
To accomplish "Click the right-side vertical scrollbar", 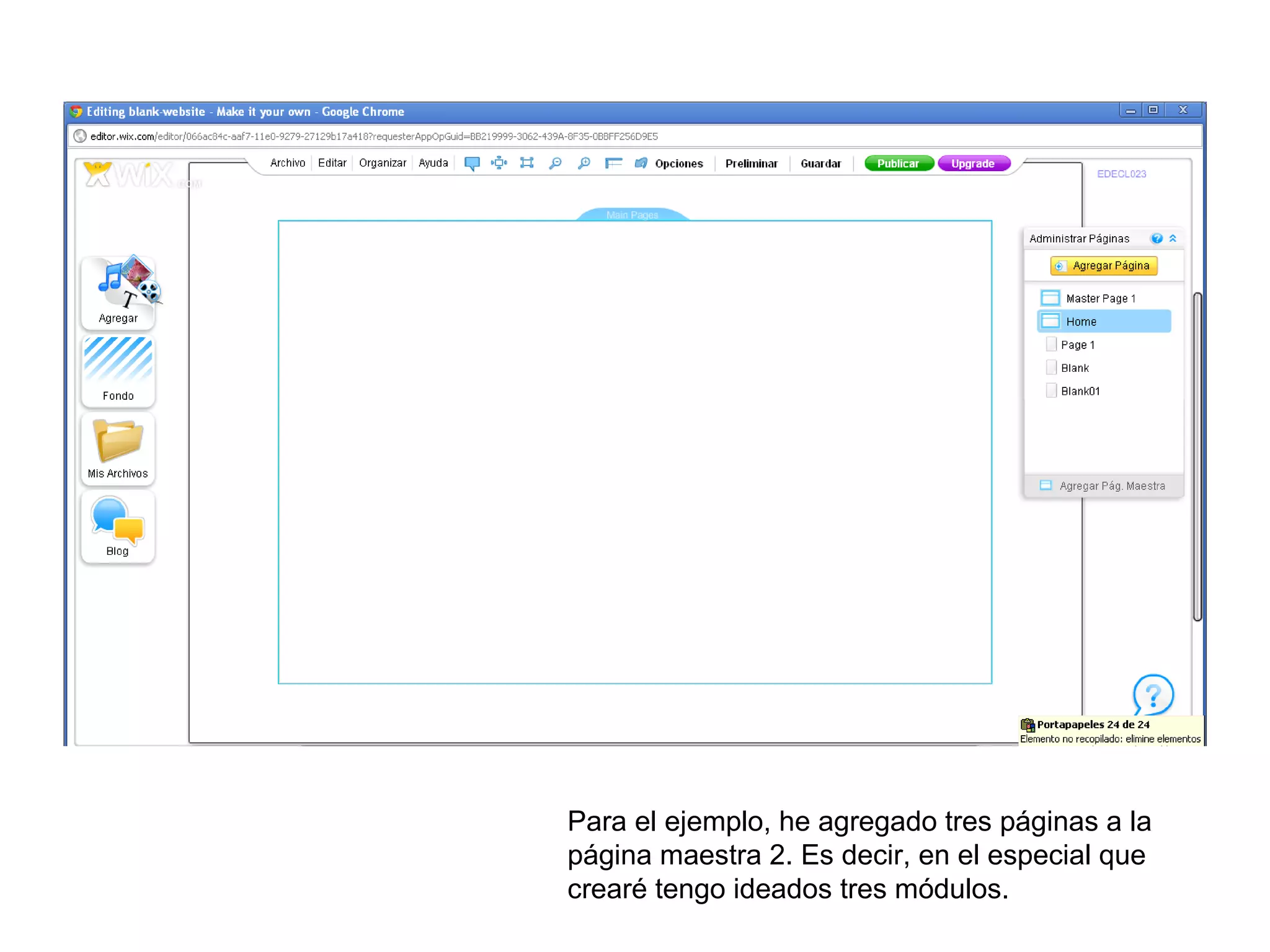I will (x=1197, y=456).
